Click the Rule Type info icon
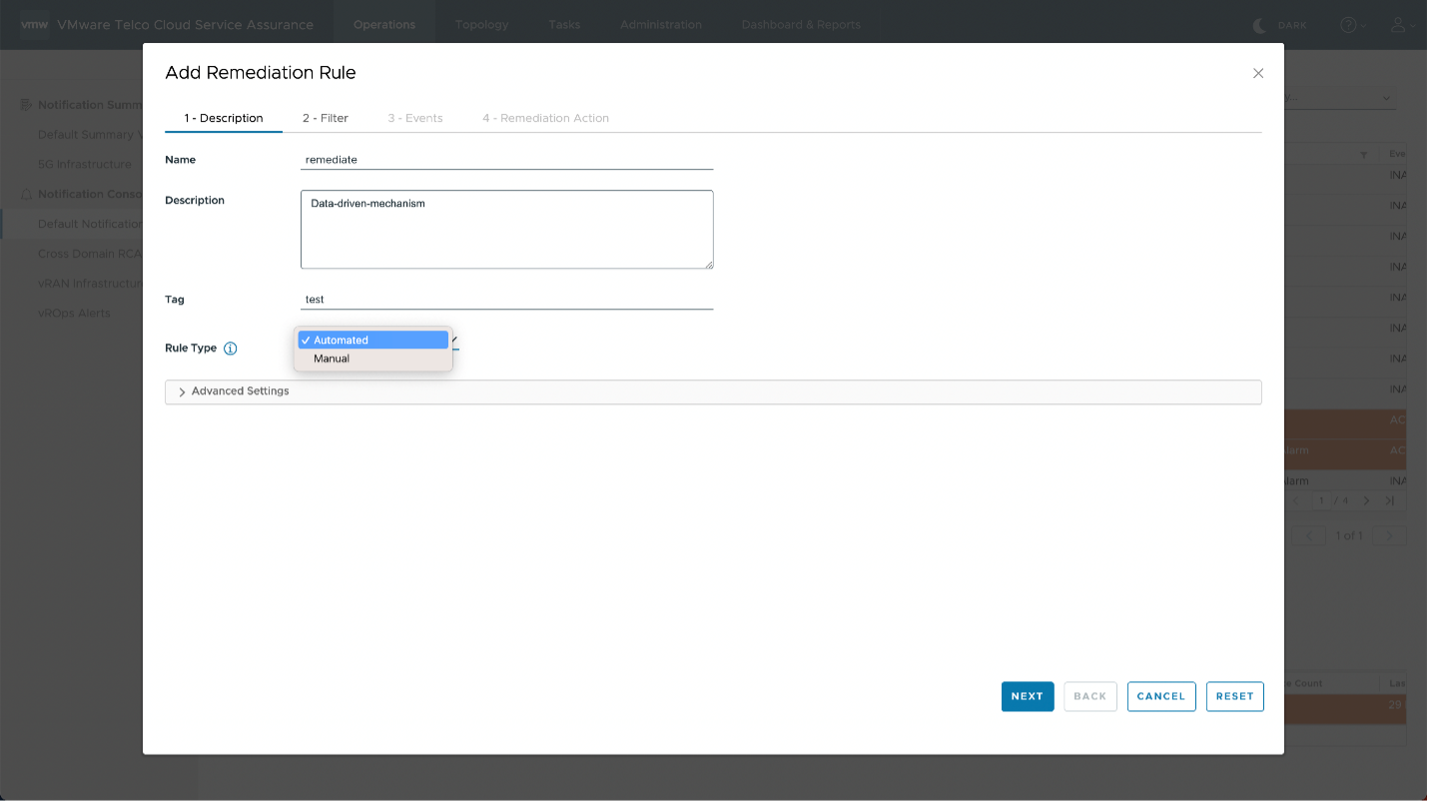 (x=231, y=349)
